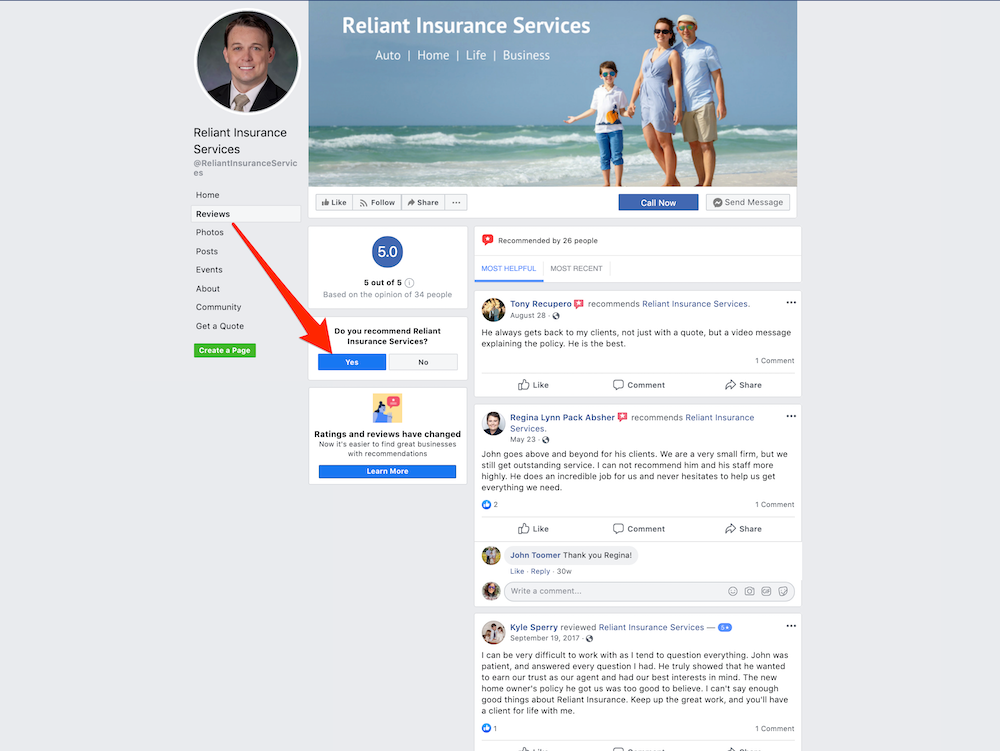
Task: Click the beach family cover photo
Action: (553, 93)
